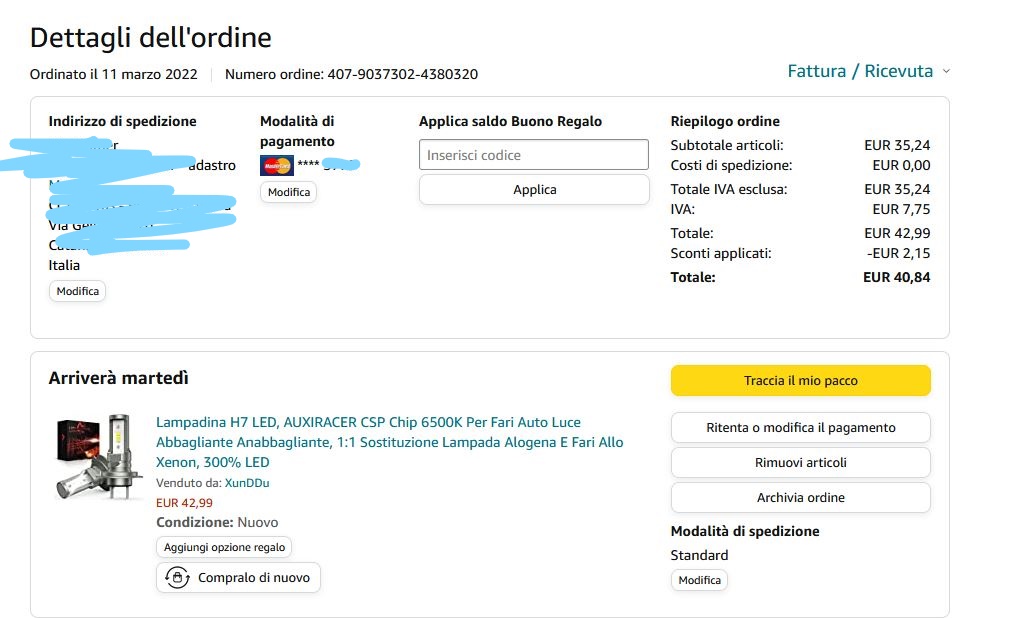Open the Fattura / Ricevuta dropdown
The height and width of the screenshot is (618, 1028).
point(860,72)
